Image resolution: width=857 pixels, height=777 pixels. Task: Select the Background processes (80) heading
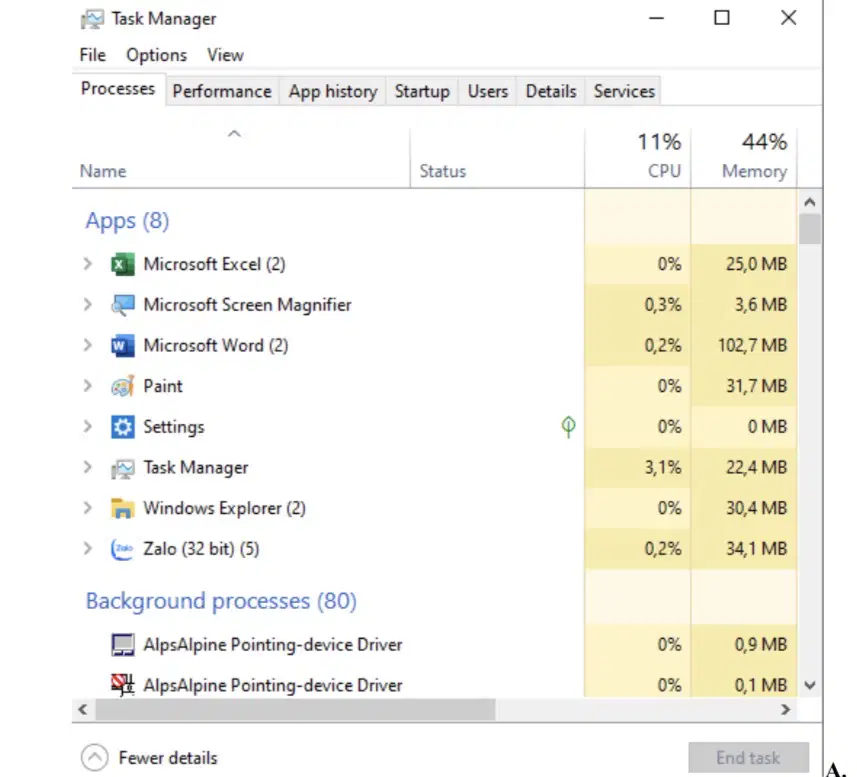coord(221,601)
